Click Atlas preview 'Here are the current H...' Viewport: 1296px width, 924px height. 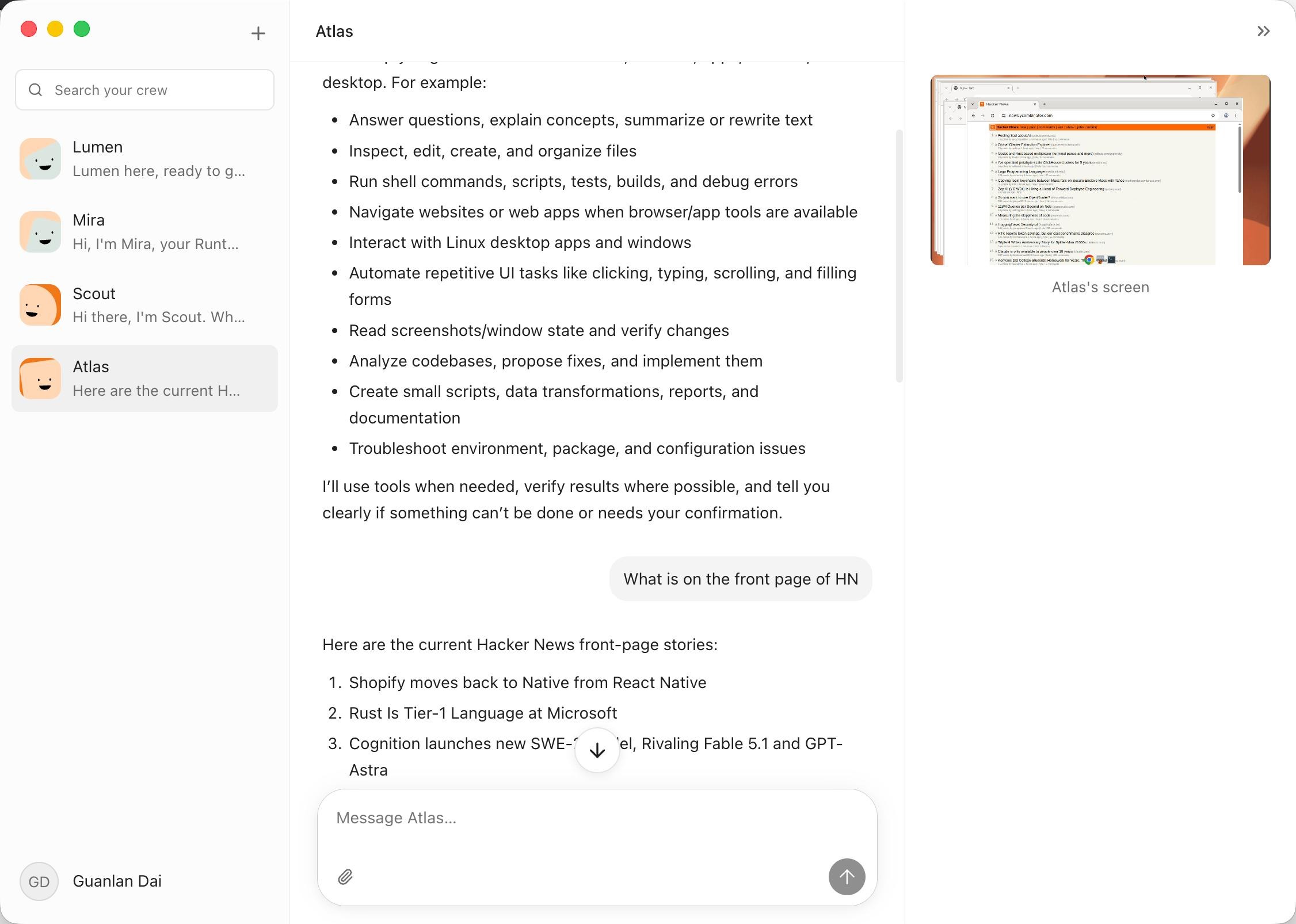[157, 391]
